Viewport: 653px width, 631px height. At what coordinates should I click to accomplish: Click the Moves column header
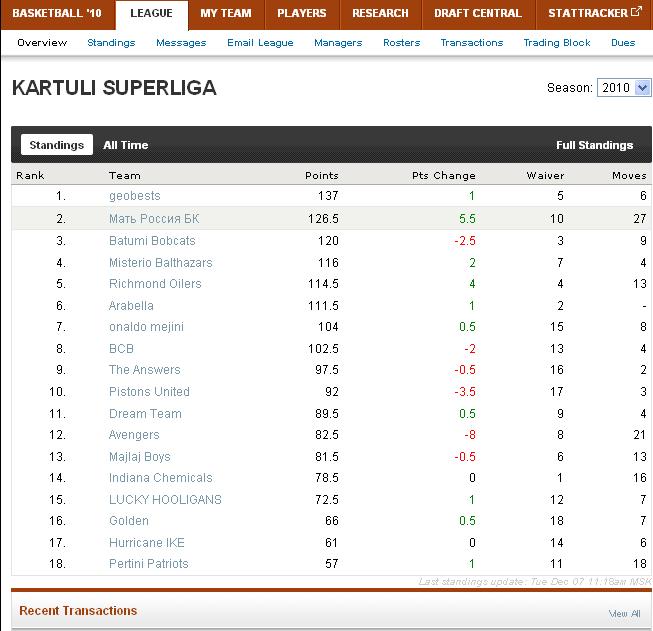(x=629, y=176)
